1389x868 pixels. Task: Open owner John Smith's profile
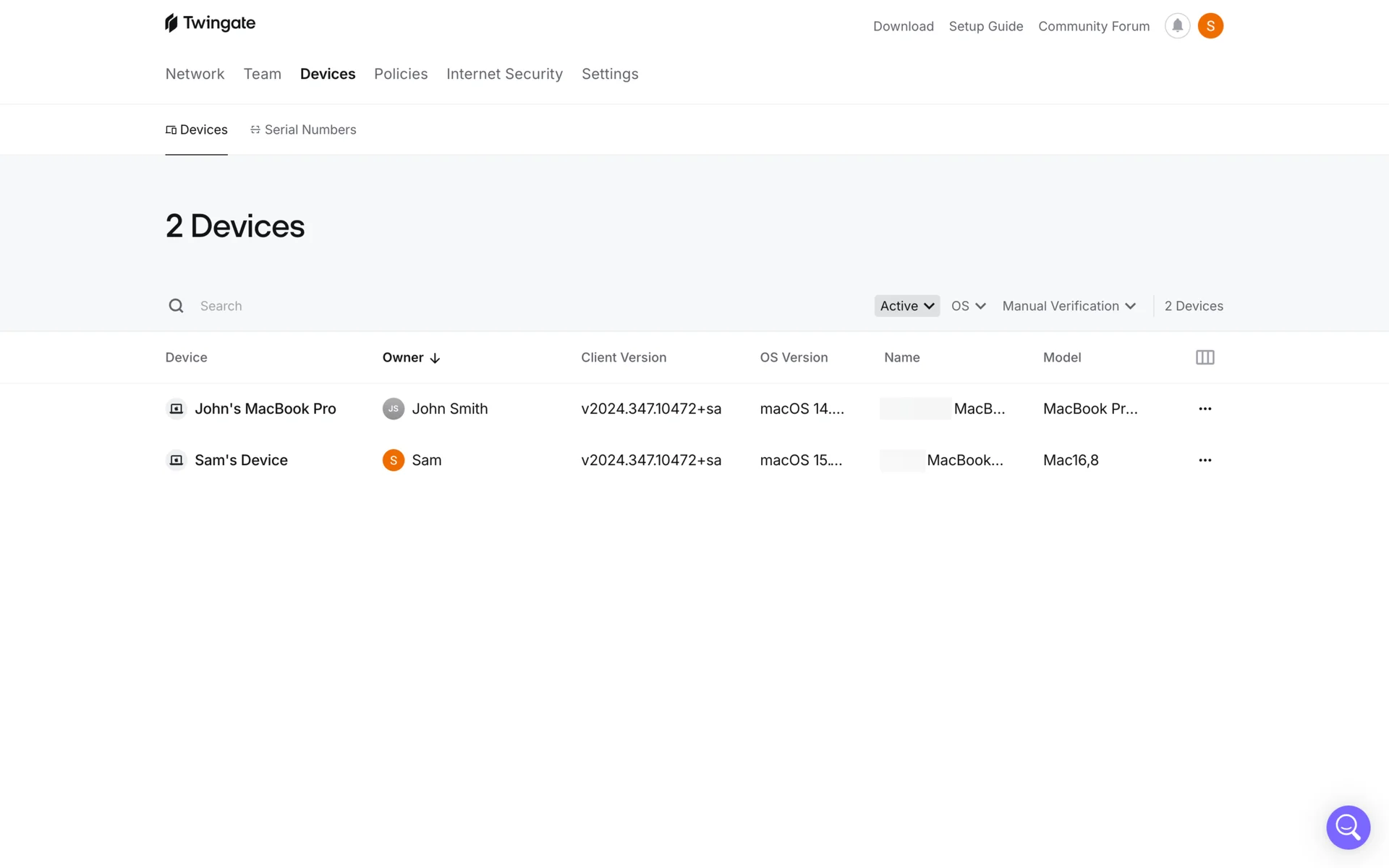click(449, 409)
